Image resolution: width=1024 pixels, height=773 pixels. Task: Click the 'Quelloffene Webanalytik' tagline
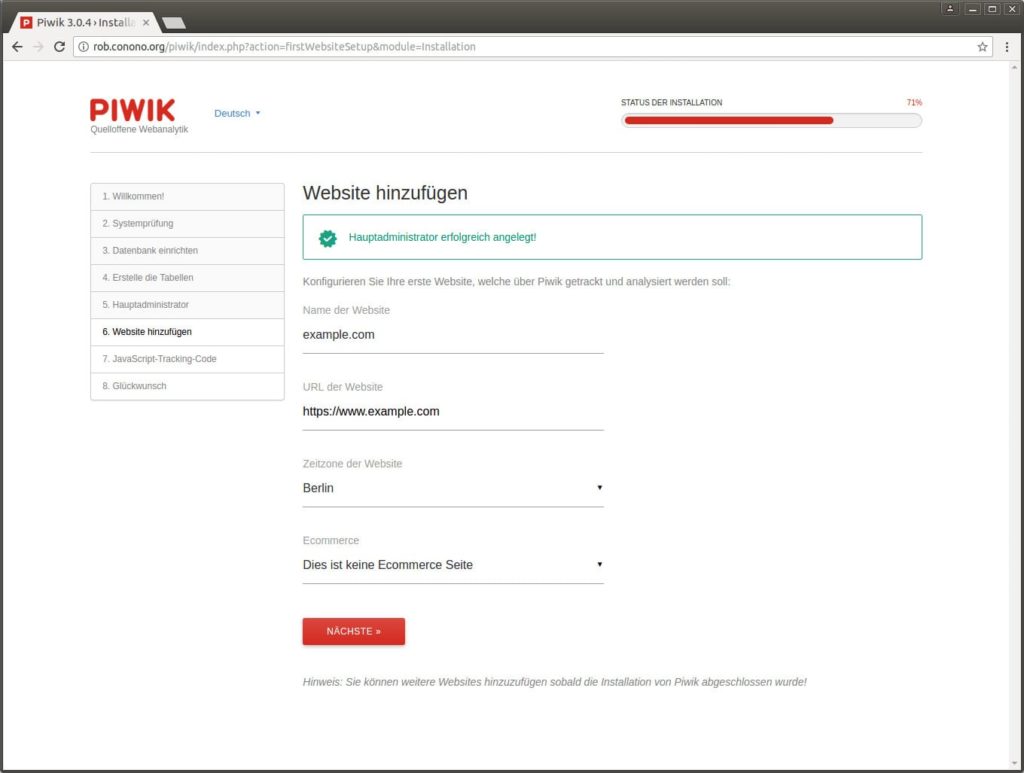(139, 130)
